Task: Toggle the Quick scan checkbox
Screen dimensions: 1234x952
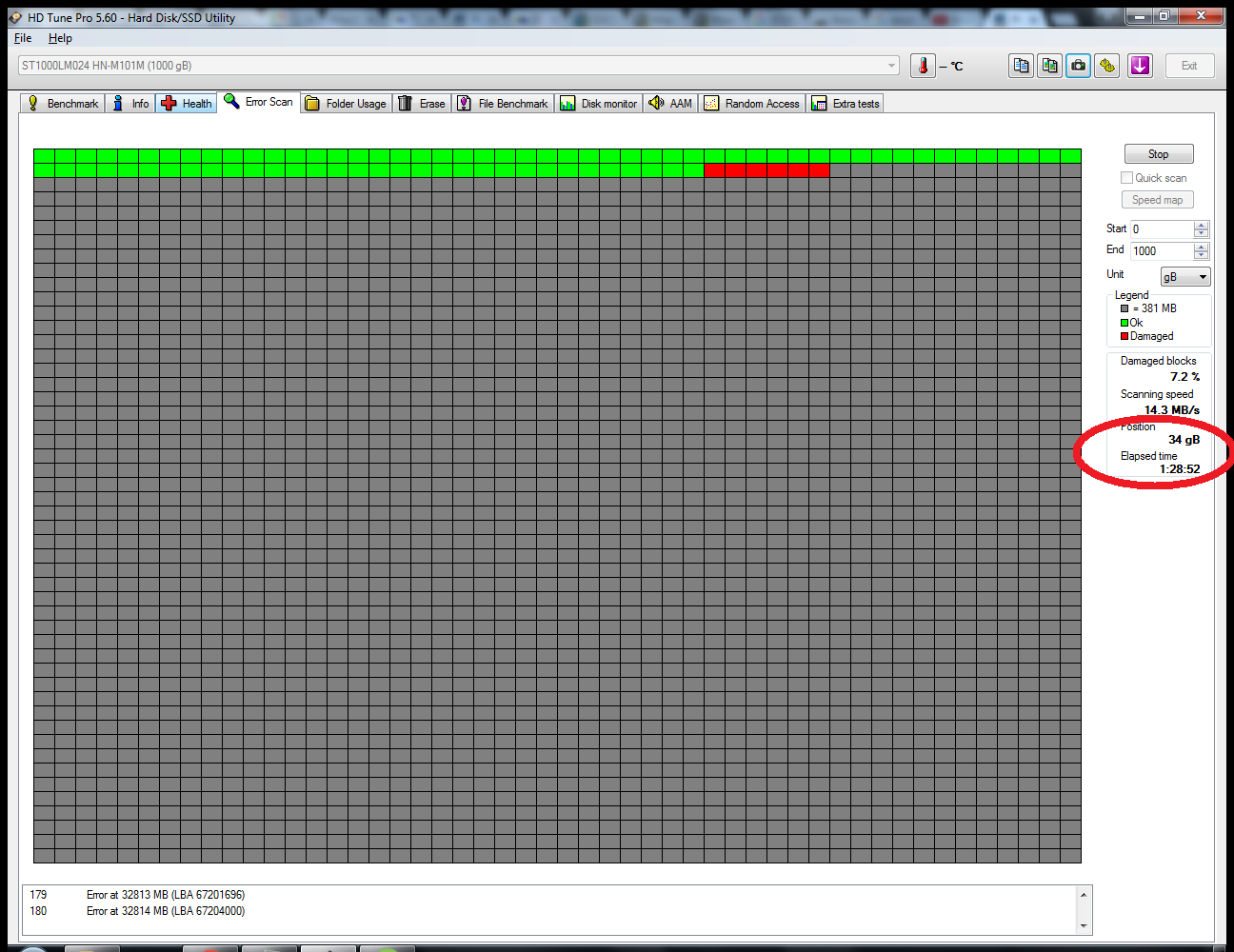Action: pyautogui.click(x=1127, y=178)
